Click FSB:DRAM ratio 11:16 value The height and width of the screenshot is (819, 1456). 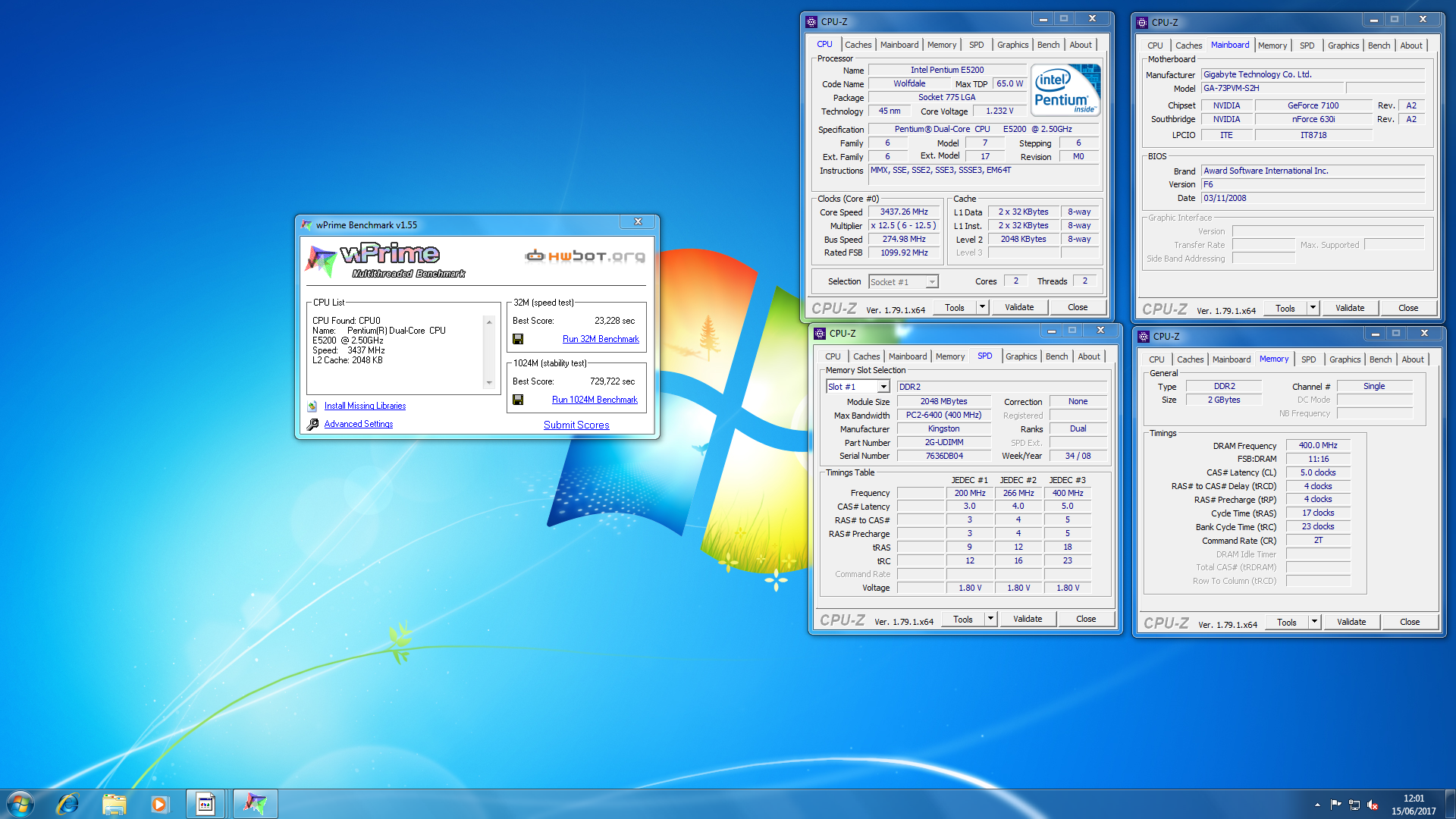1318,460
